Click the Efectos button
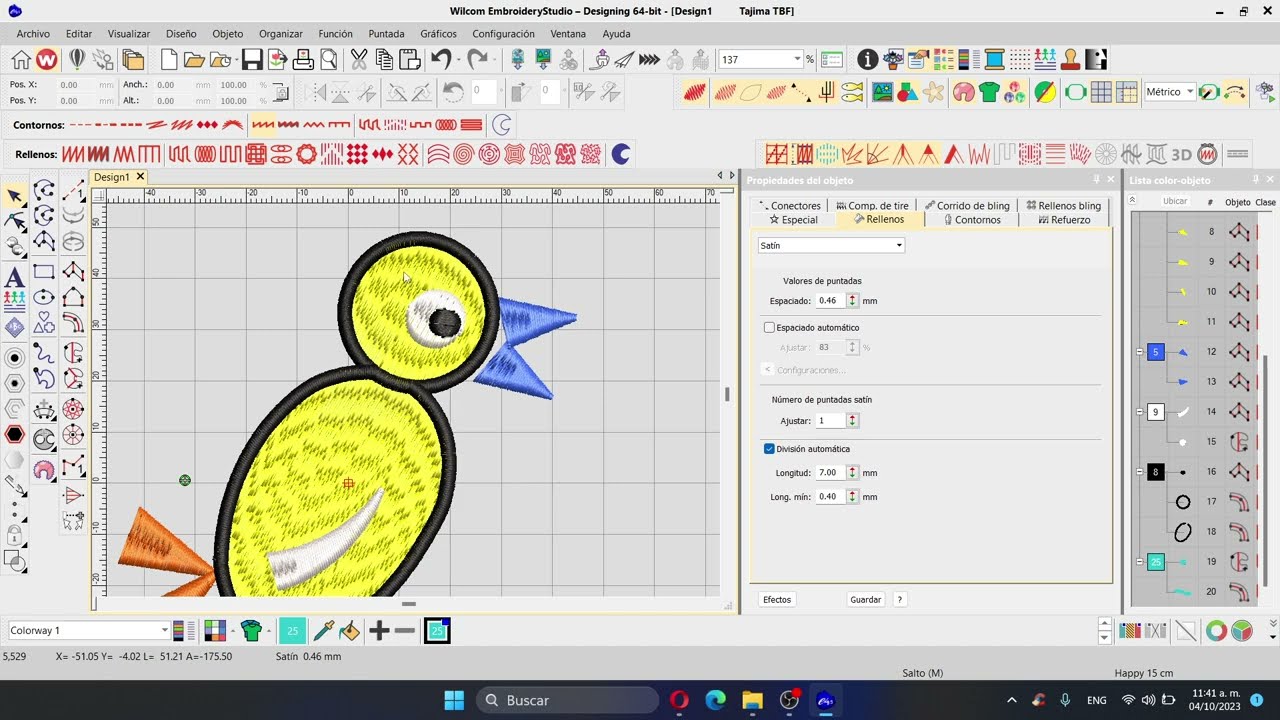Viewport: 1280px width, 720px height. tap(777, 600)
